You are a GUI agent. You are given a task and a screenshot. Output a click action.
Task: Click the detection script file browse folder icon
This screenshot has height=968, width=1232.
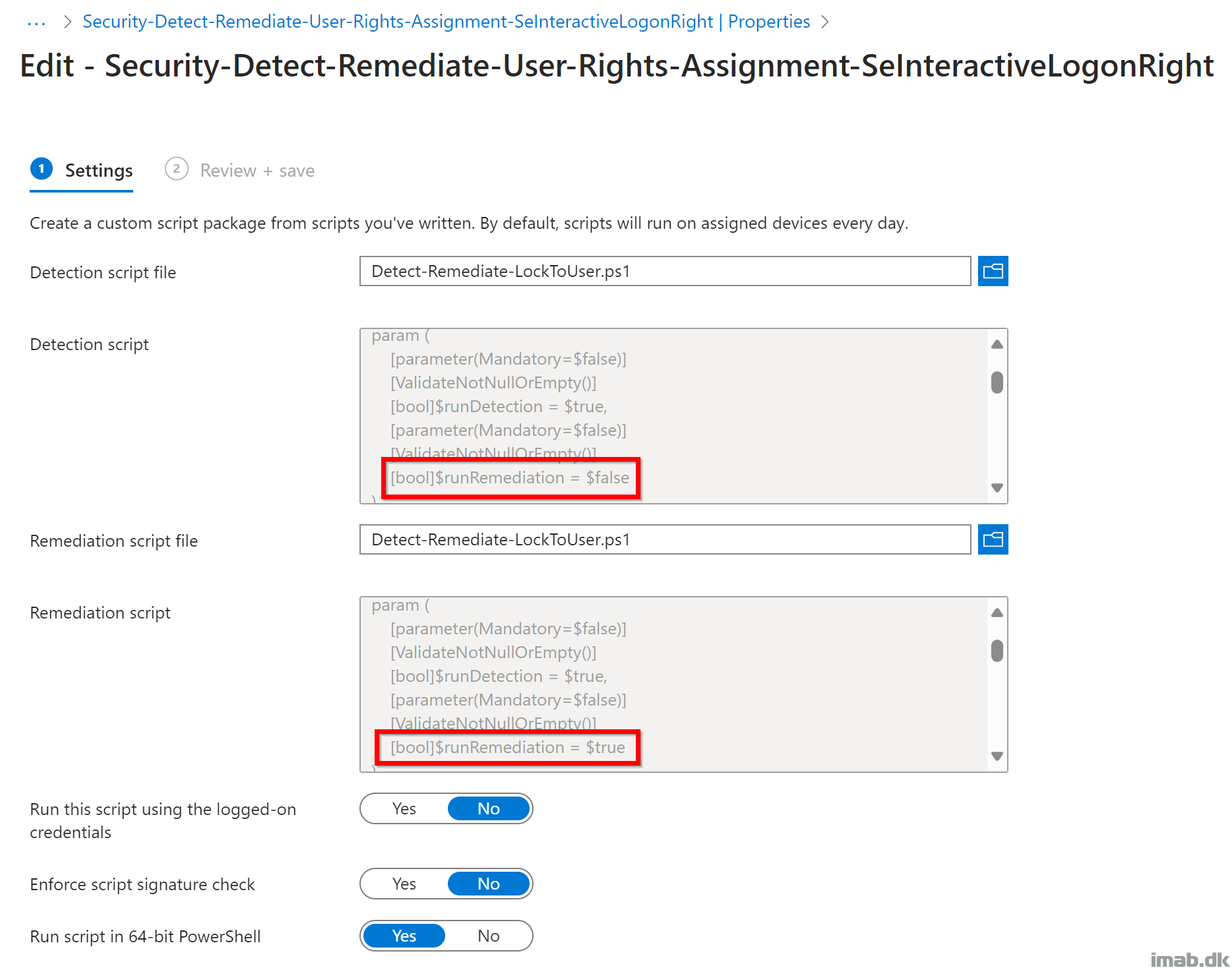[993, 271]
